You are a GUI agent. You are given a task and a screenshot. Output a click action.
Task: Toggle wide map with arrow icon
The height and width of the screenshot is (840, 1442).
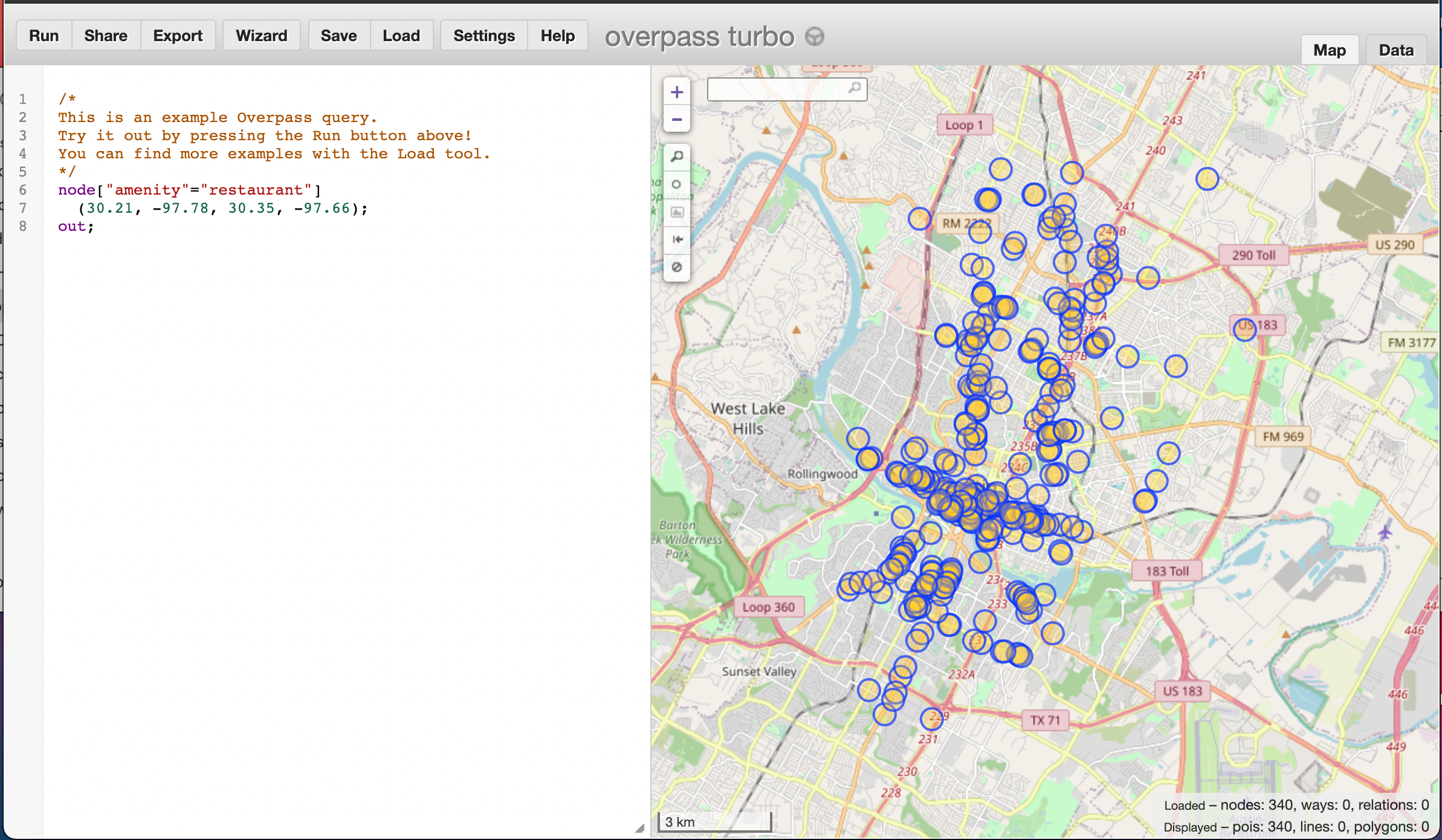coord(676,239)
